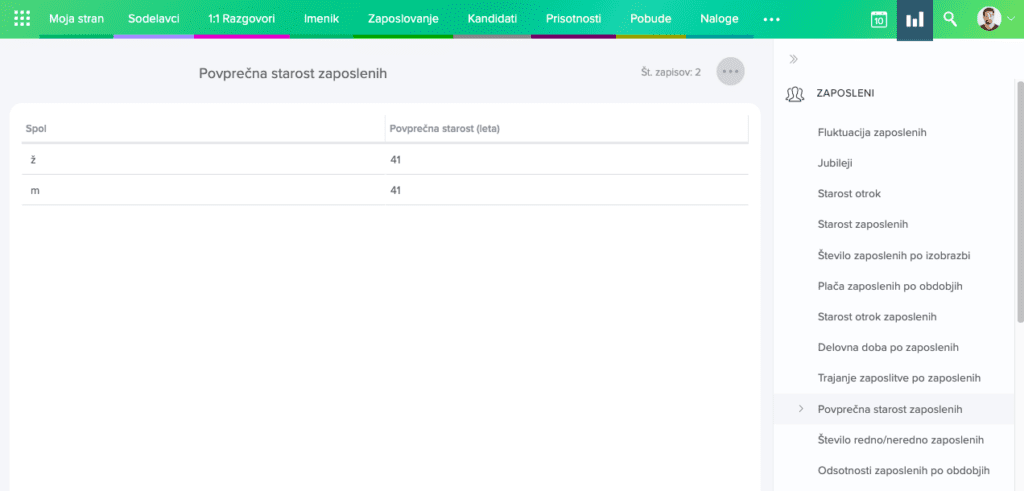Open the calendar icon in top bar
Viewport: 1024px width, 491px height.
pos(878,19)
